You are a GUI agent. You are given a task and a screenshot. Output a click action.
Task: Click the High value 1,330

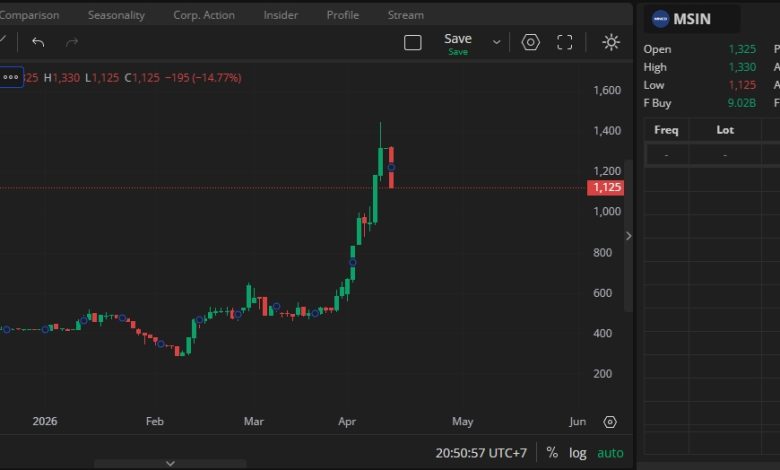742,67
